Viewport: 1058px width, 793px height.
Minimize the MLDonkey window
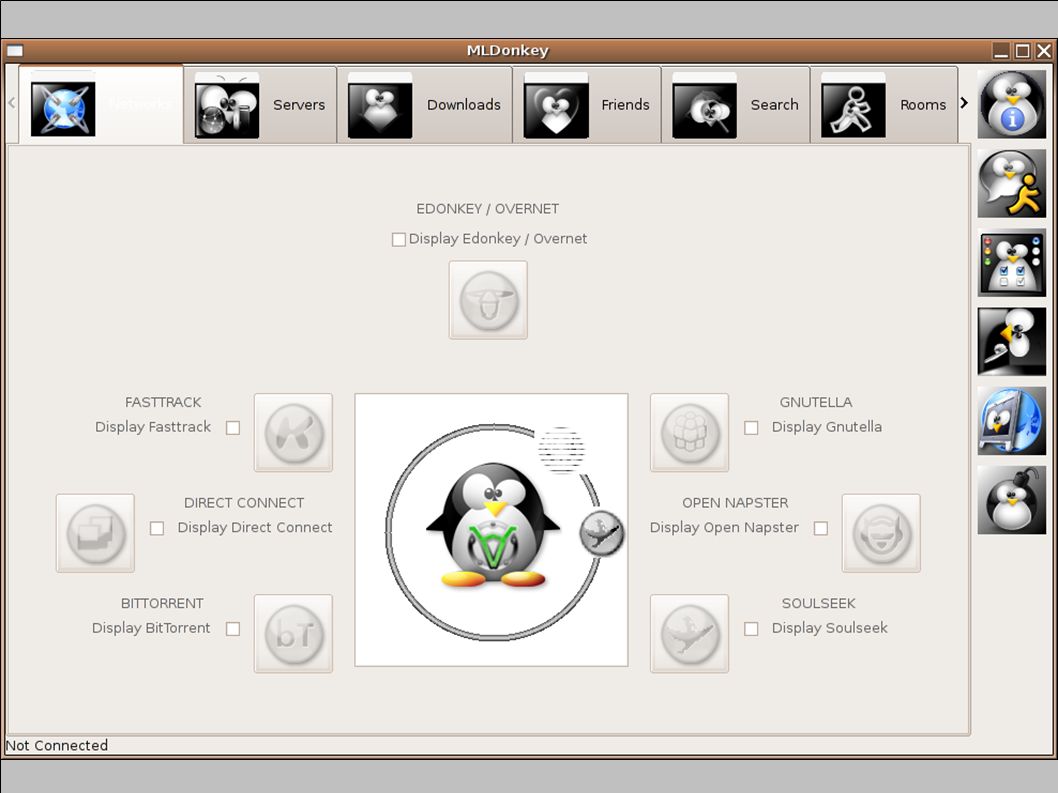(1002, 51)
